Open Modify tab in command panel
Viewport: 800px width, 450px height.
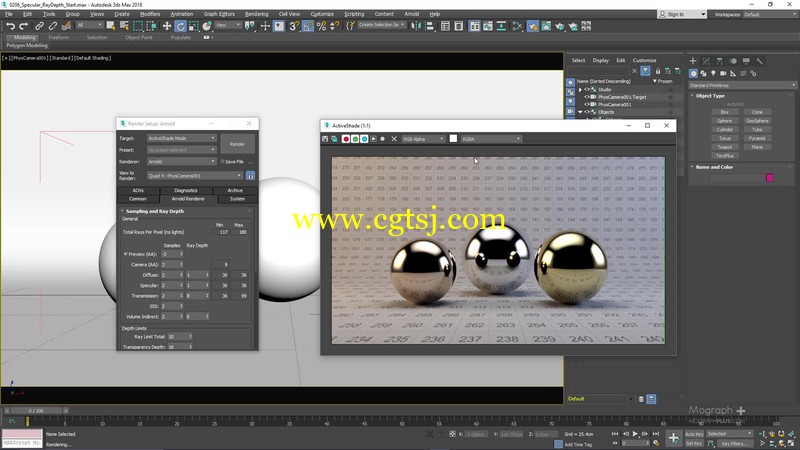pyautogui.click(x=706, y=61)
